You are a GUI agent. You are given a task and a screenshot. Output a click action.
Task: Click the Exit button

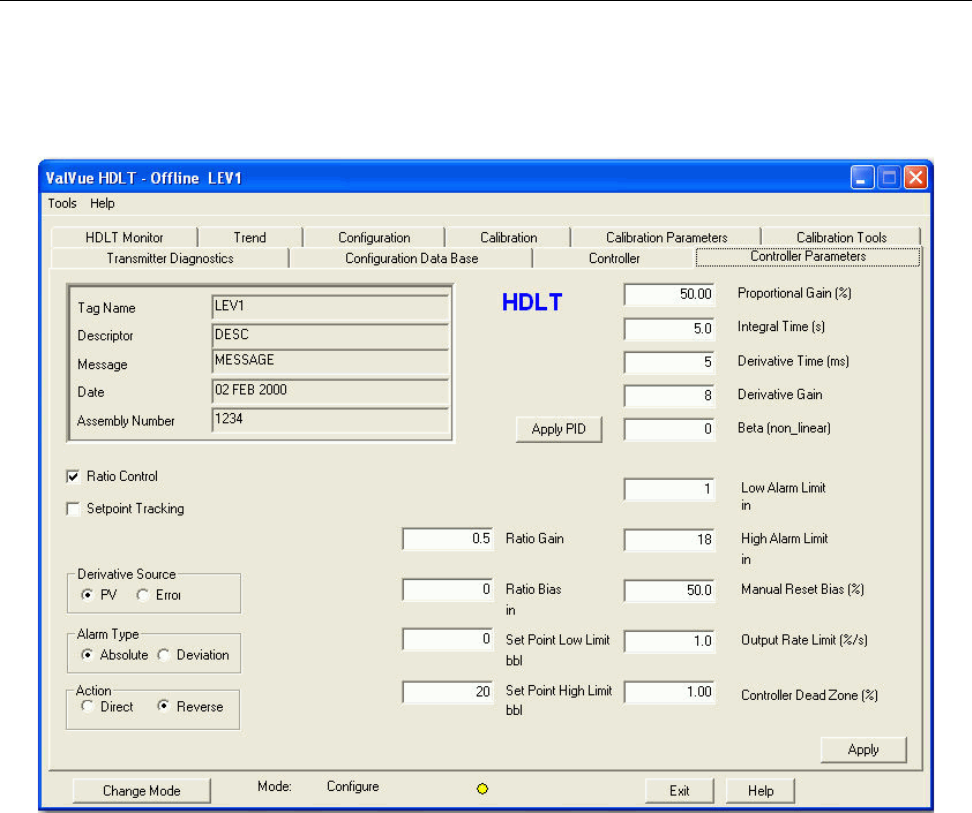679,791
